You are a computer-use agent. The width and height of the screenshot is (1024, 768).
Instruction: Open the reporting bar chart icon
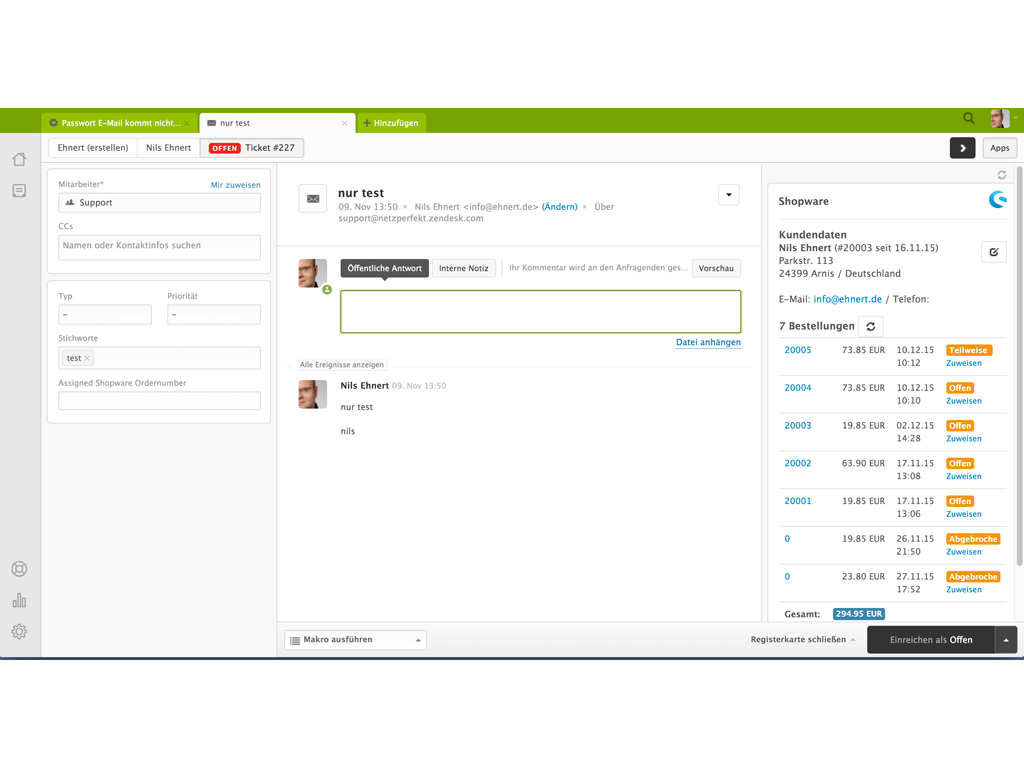tap(19, 600)
